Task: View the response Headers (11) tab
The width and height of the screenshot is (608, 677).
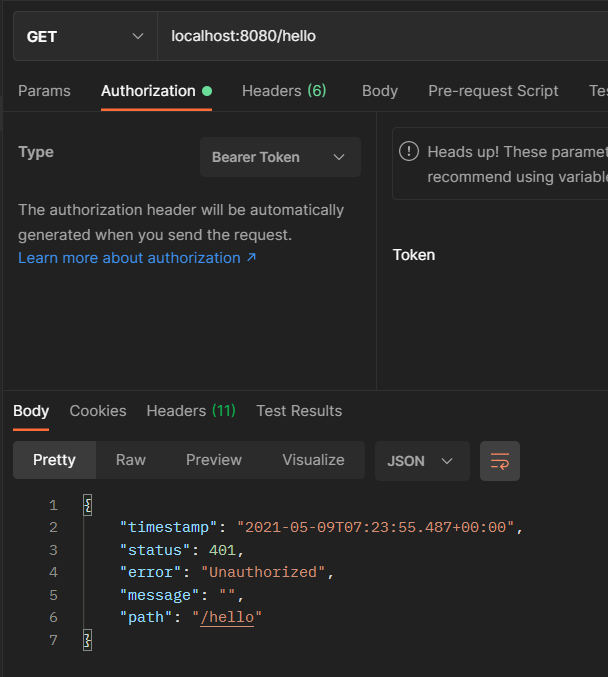Action: (x=191, y=411)
